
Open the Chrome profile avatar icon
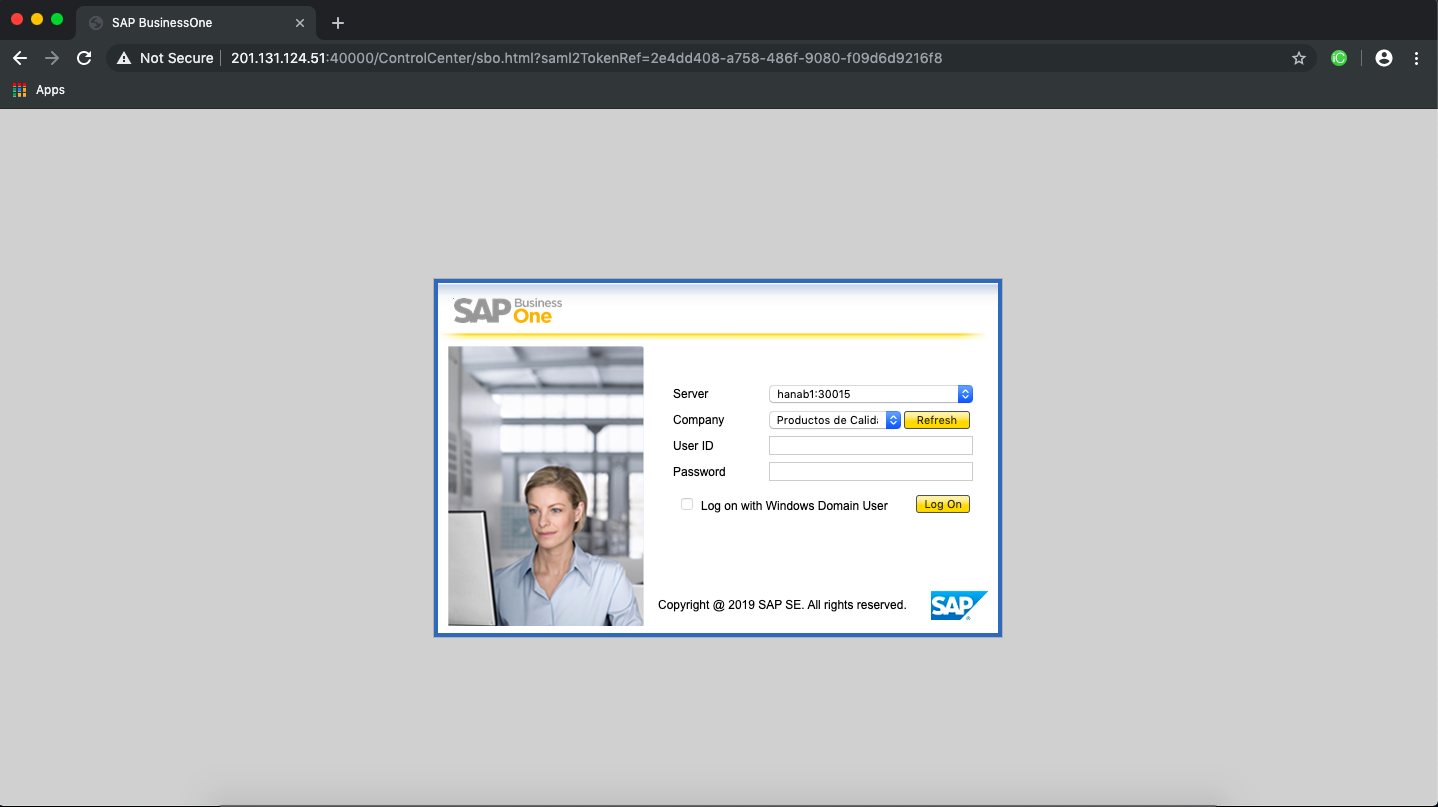point(1384,58)
